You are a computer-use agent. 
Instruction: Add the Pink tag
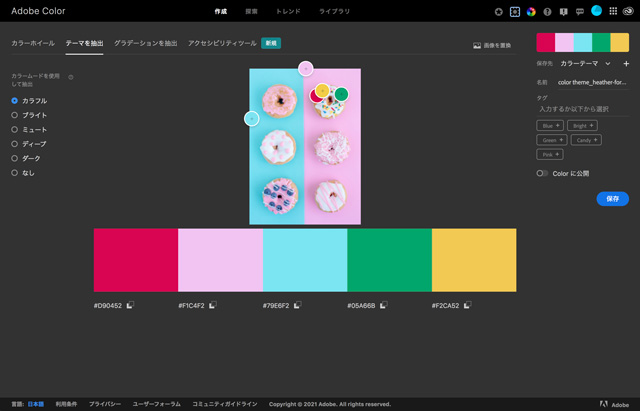(550, 154)
